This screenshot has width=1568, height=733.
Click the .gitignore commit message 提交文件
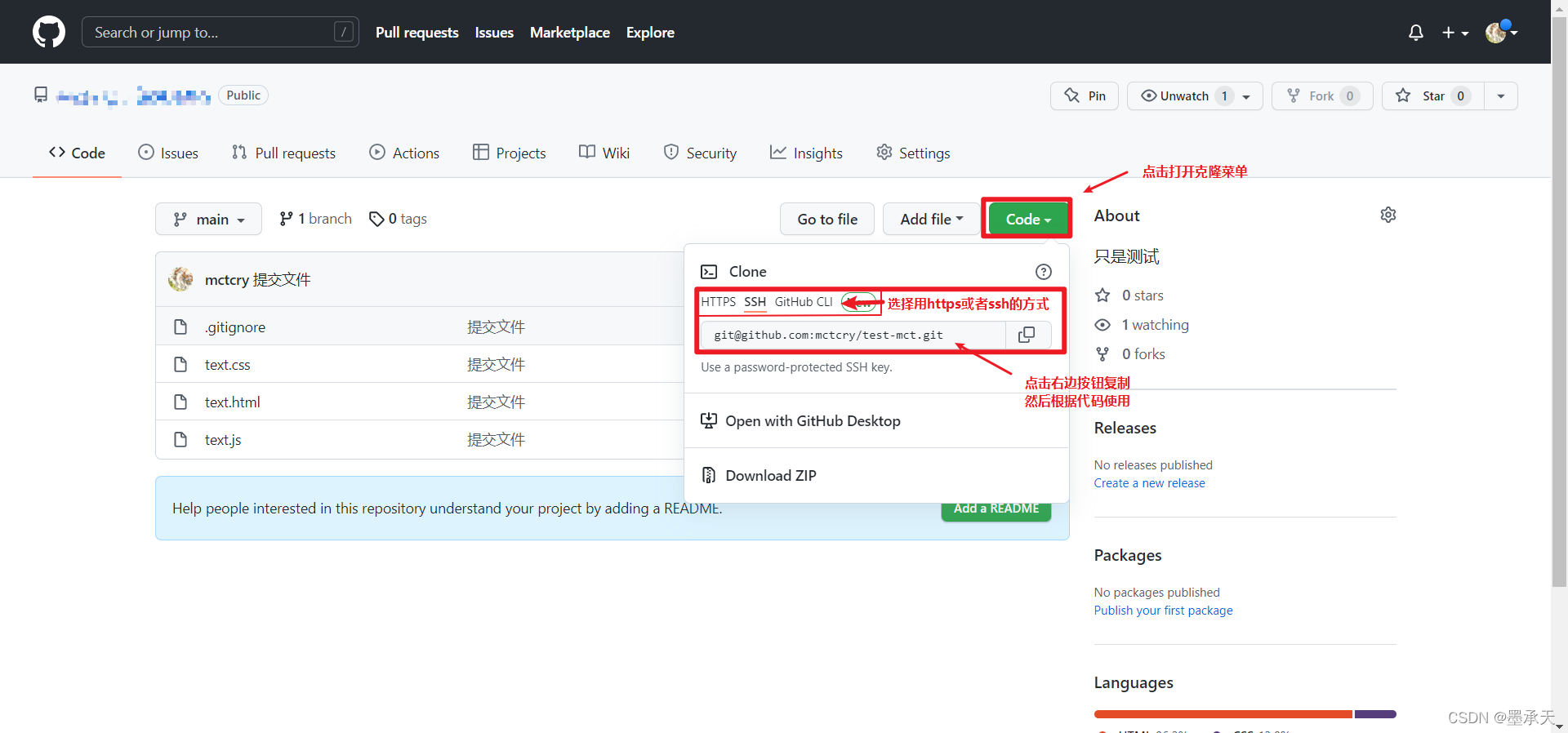496,327
